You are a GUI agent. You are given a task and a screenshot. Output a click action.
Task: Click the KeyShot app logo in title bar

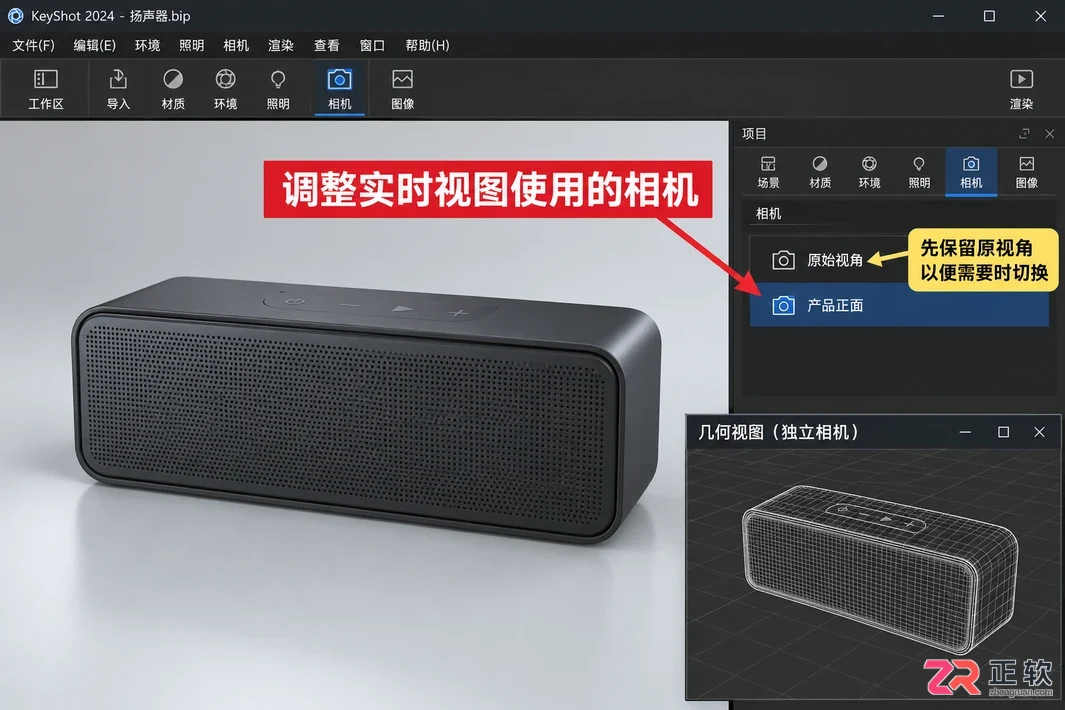(15, 16)
